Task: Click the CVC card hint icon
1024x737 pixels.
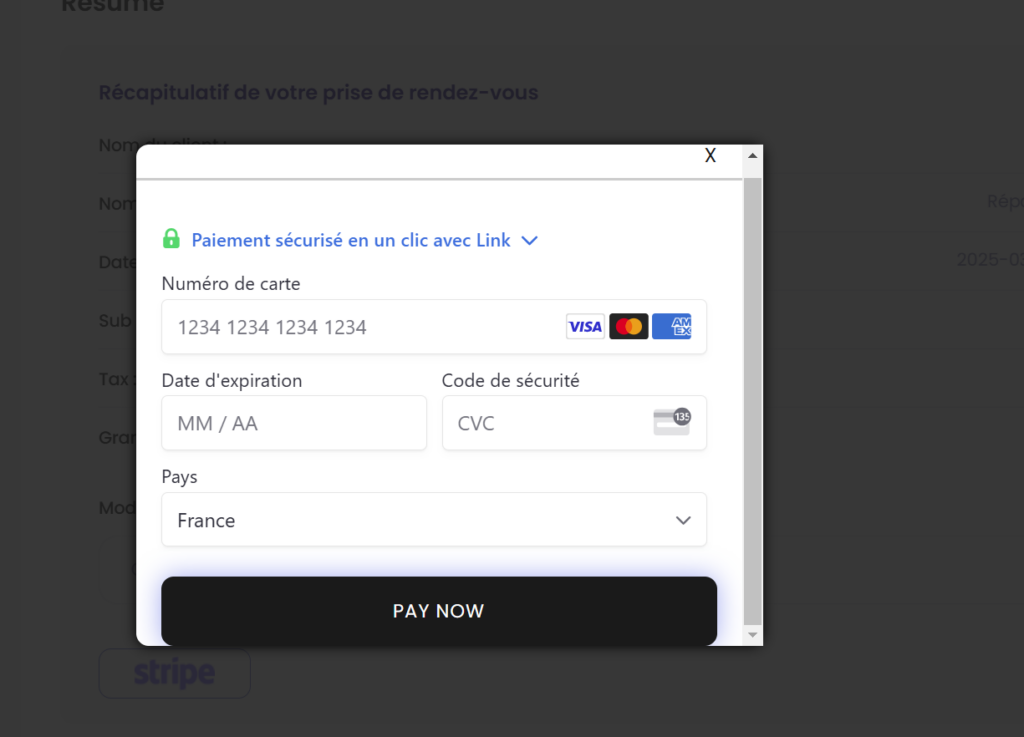Action: (672, 421)
